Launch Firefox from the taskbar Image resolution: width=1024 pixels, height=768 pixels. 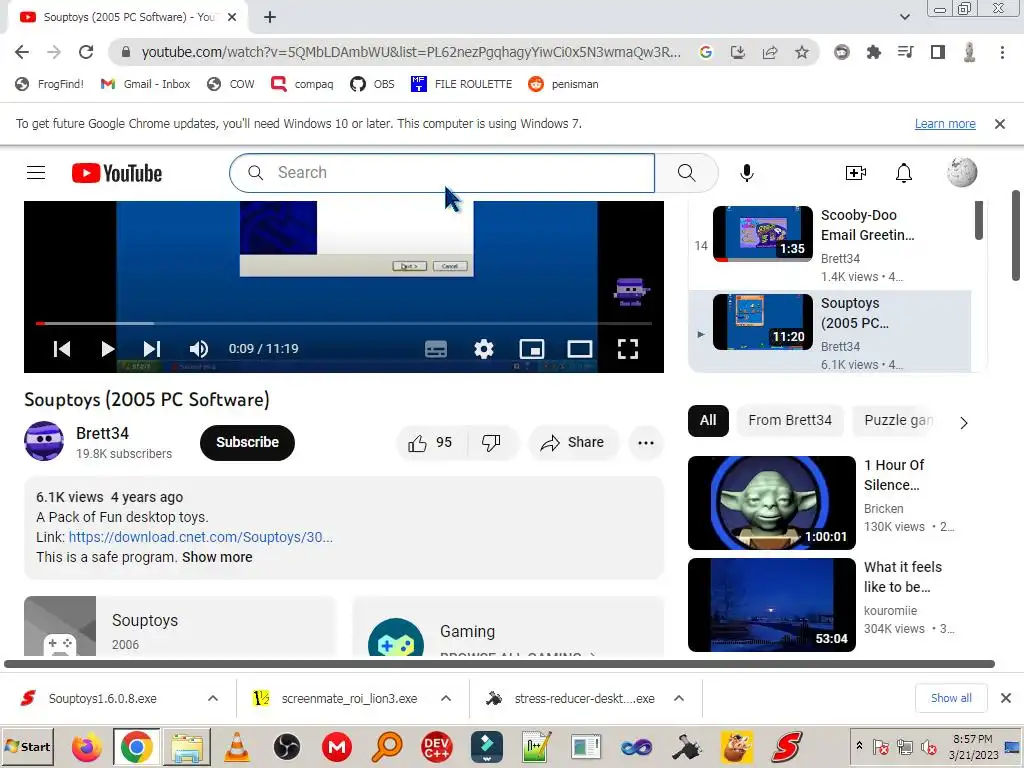pos(86,747)
